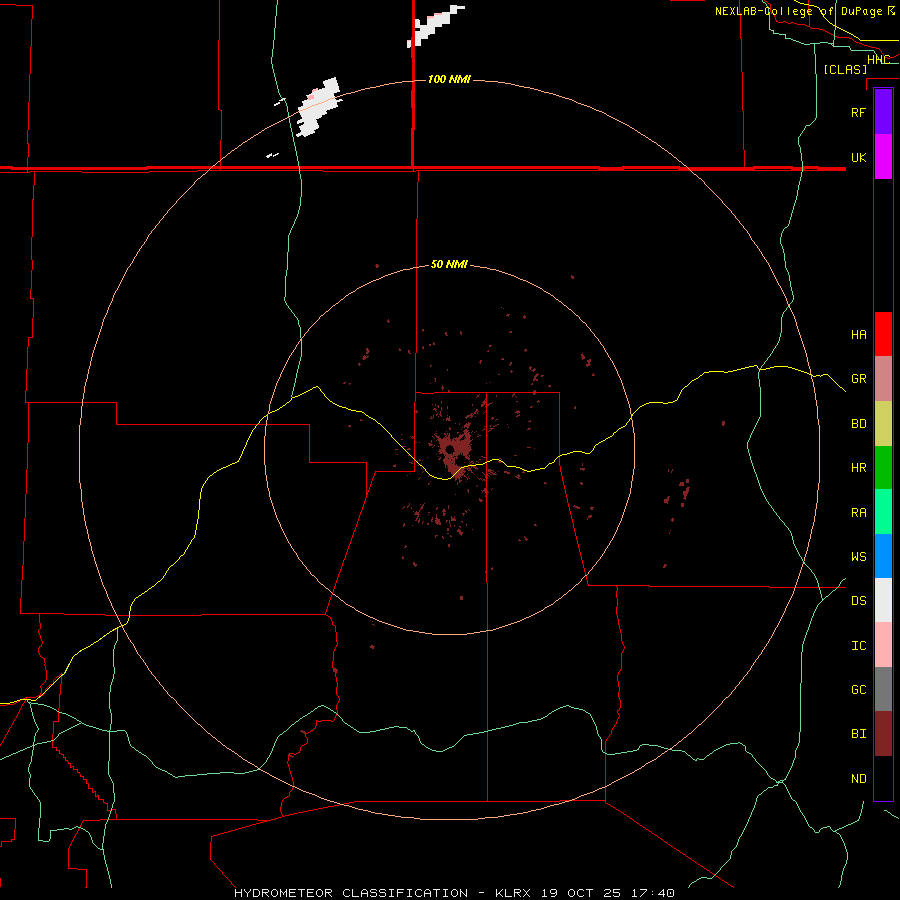Click the RF legend label
The image size is (900, 900).
pyautogui.click(x=858, y=112)
